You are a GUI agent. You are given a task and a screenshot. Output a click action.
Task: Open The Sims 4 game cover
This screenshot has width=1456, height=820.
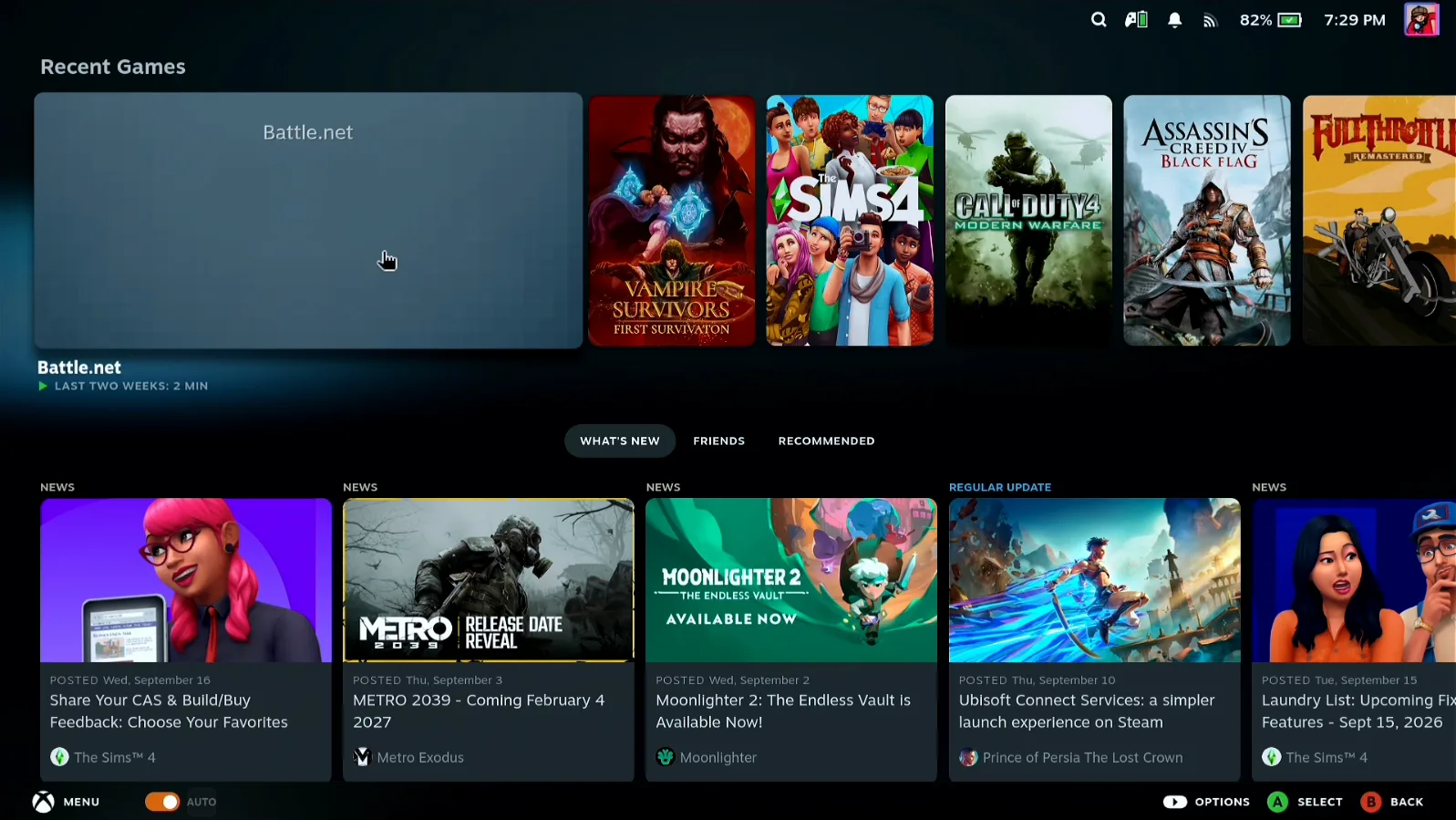click(x=850, y=220)
